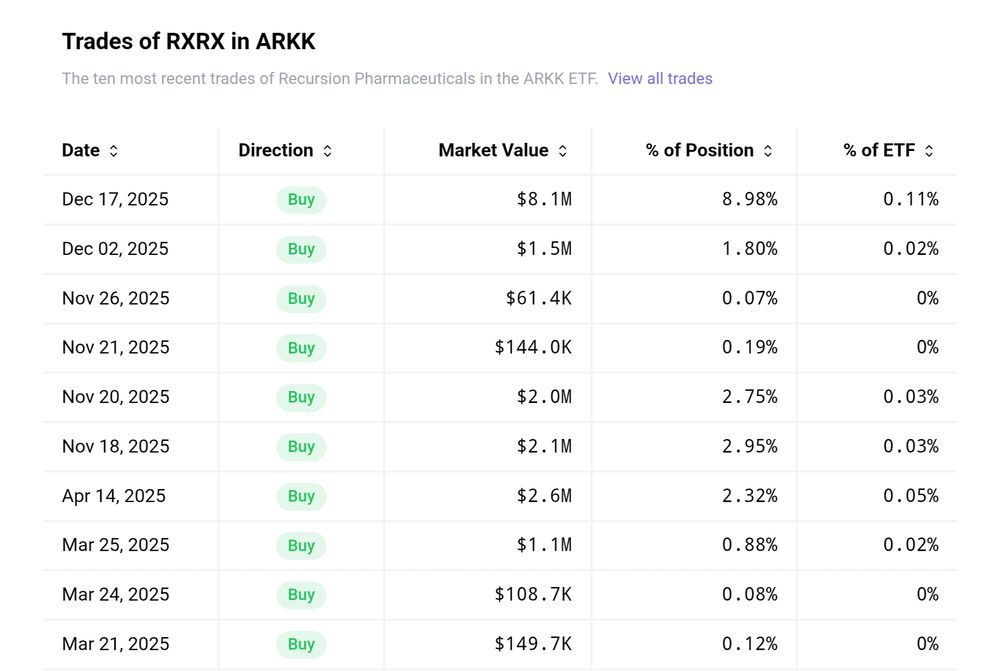Select the Buy badge for Nov 26 trade
Screen dimensions: 1000x671
point(300,298)
